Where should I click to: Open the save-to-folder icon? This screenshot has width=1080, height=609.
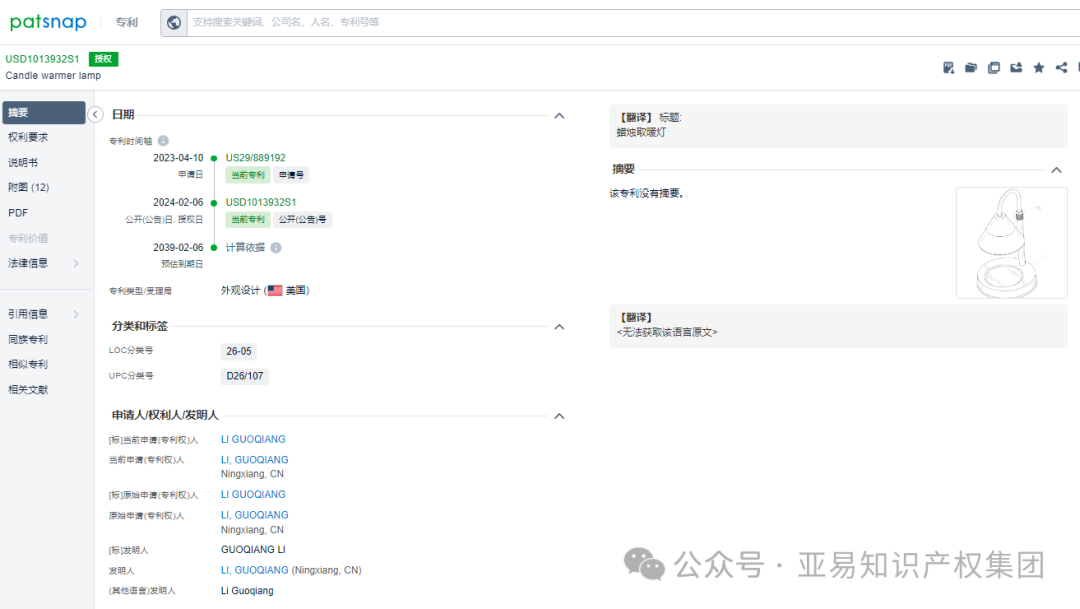970,67
